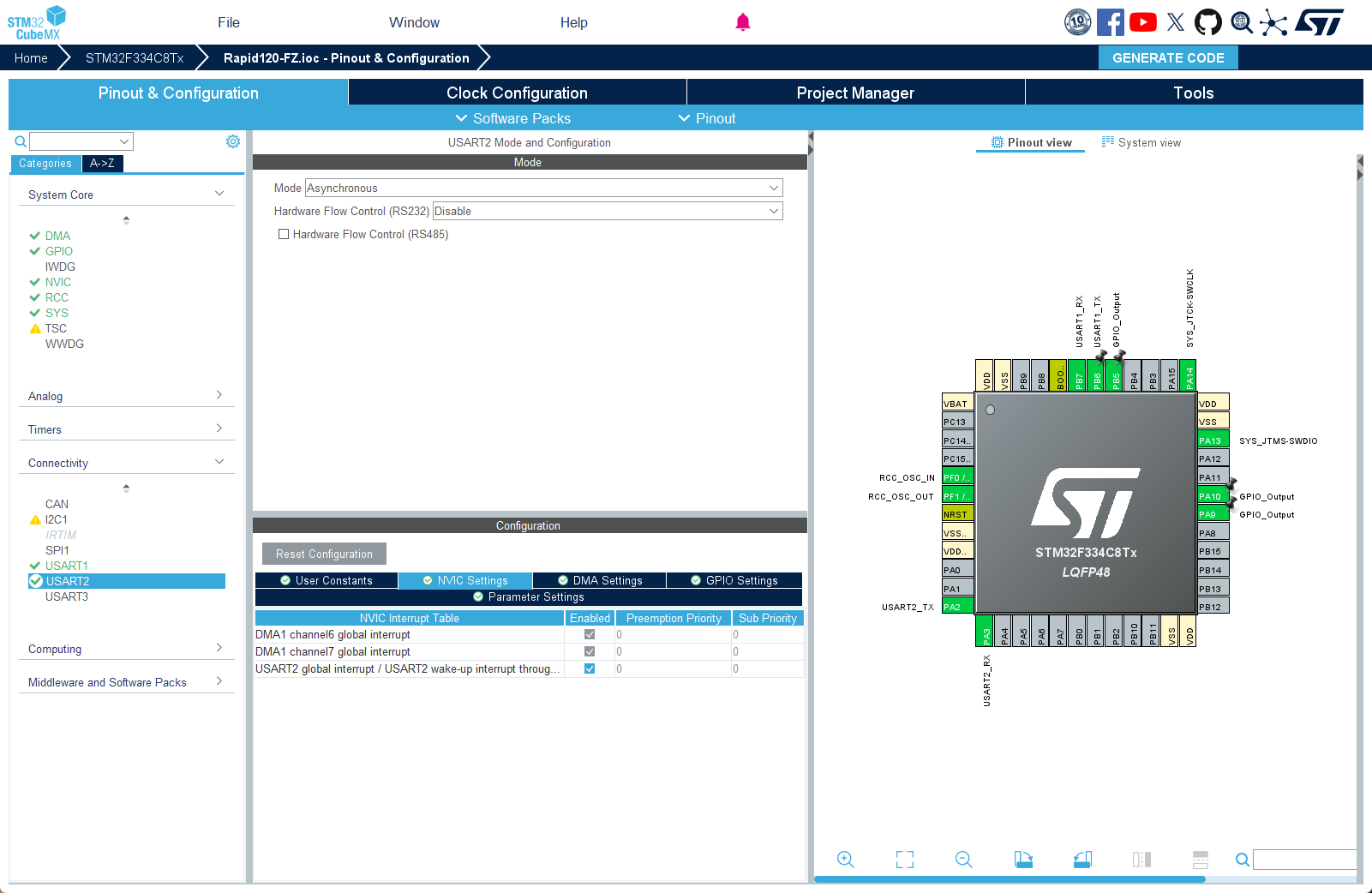This screenshot has height=893, width=1372.
Task: Click the search magnifier in Categories panel
Action: 21,141
